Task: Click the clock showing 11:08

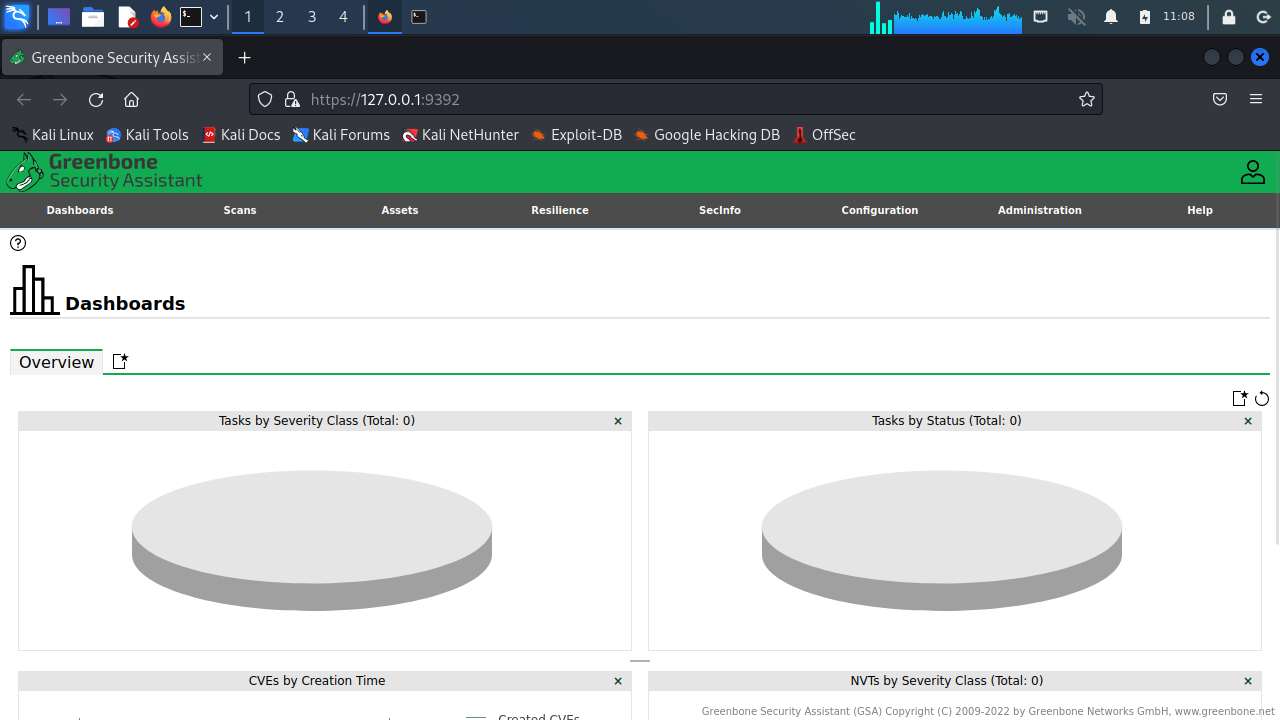Action: pos(1180,17)
